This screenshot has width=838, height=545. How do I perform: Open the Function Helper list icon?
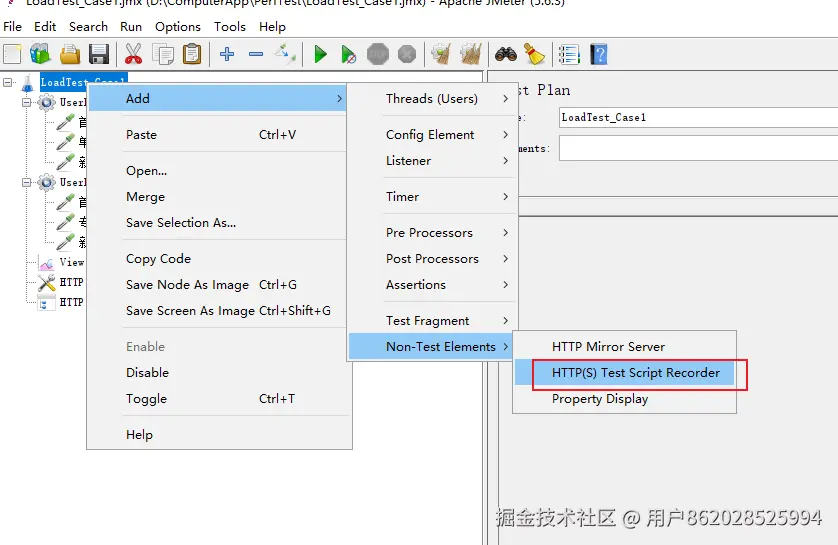click(569, 54)
